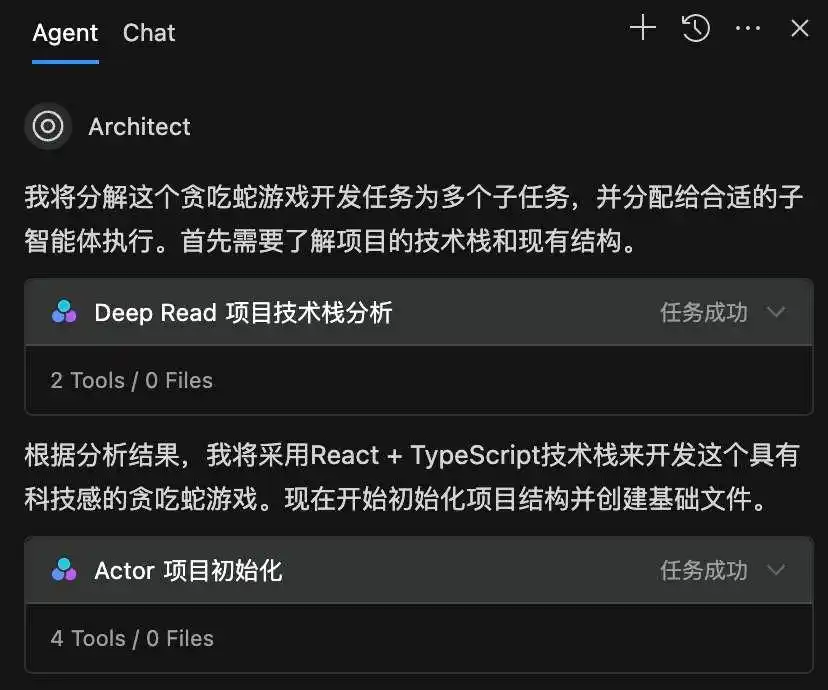Click the plus icon in the header
This screenshot has height=690, width=828.
[642, 28]
